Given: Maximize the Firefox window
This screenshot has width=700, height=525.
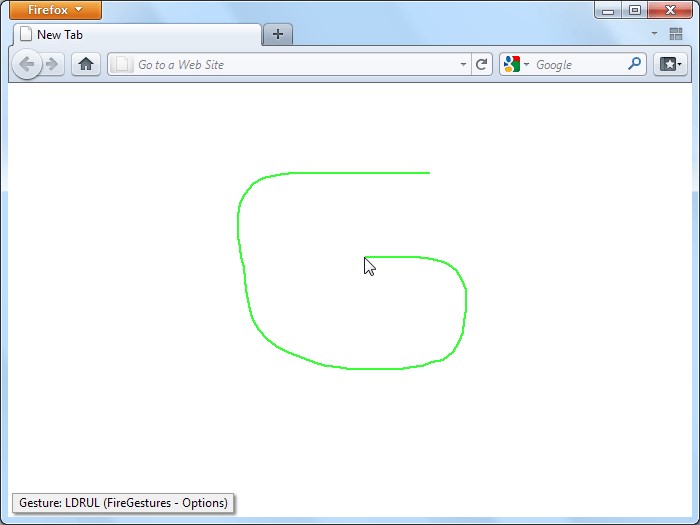Looking at the screenshot, I should coord(634,10).
